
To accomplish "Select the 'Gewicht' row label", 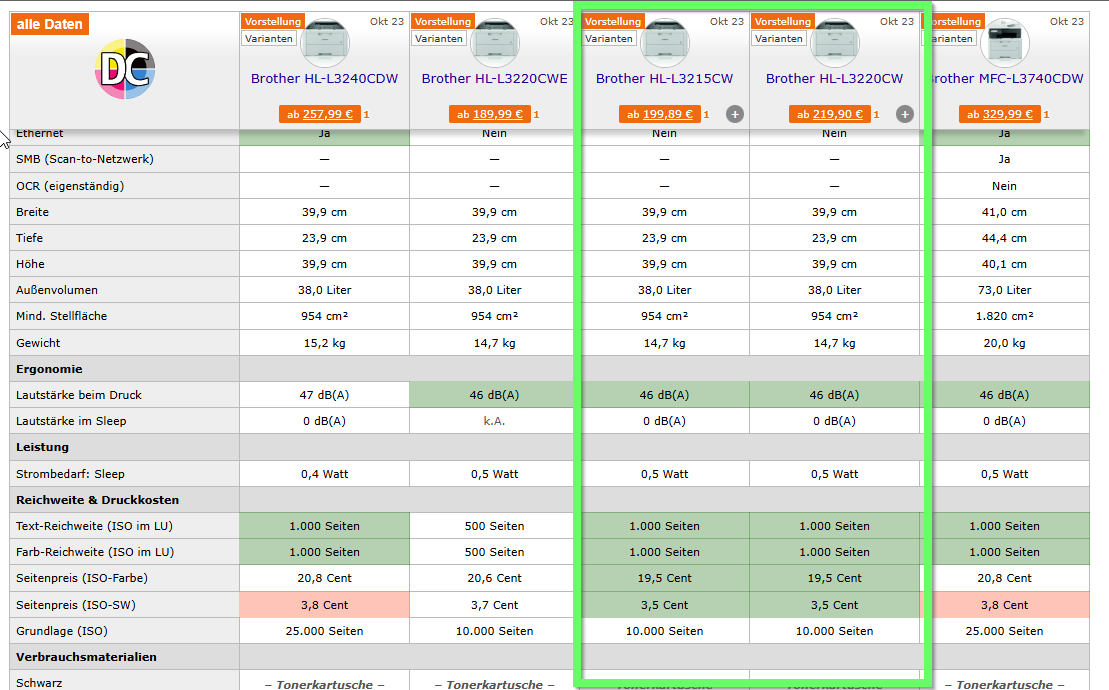I will coord(38,343).
